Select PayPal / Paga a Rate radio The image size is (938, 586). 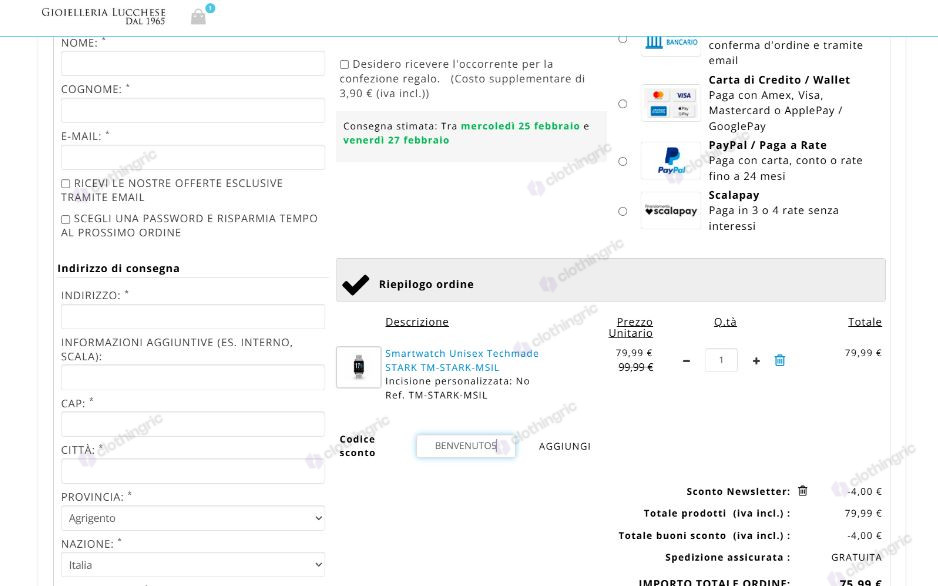(623, 161)
